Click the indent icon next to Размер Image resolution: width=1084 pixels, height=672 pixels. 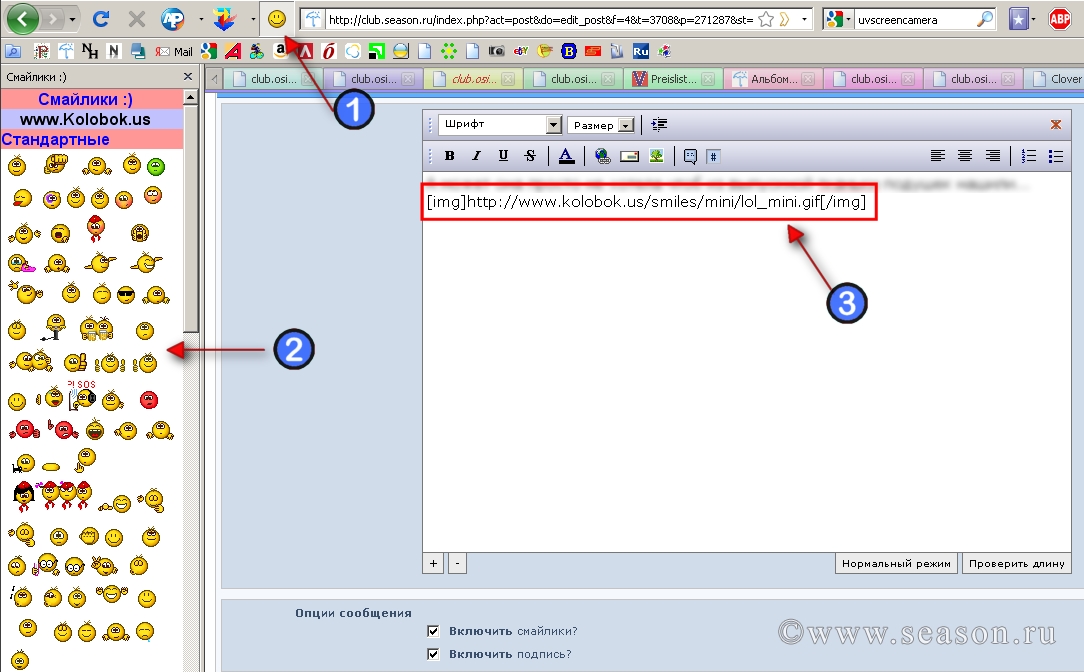click(659, 124)
